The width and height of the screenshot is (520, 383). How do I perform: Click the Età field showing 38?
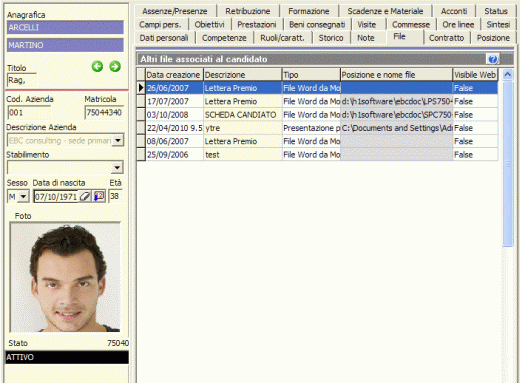[x=115, y=196]
